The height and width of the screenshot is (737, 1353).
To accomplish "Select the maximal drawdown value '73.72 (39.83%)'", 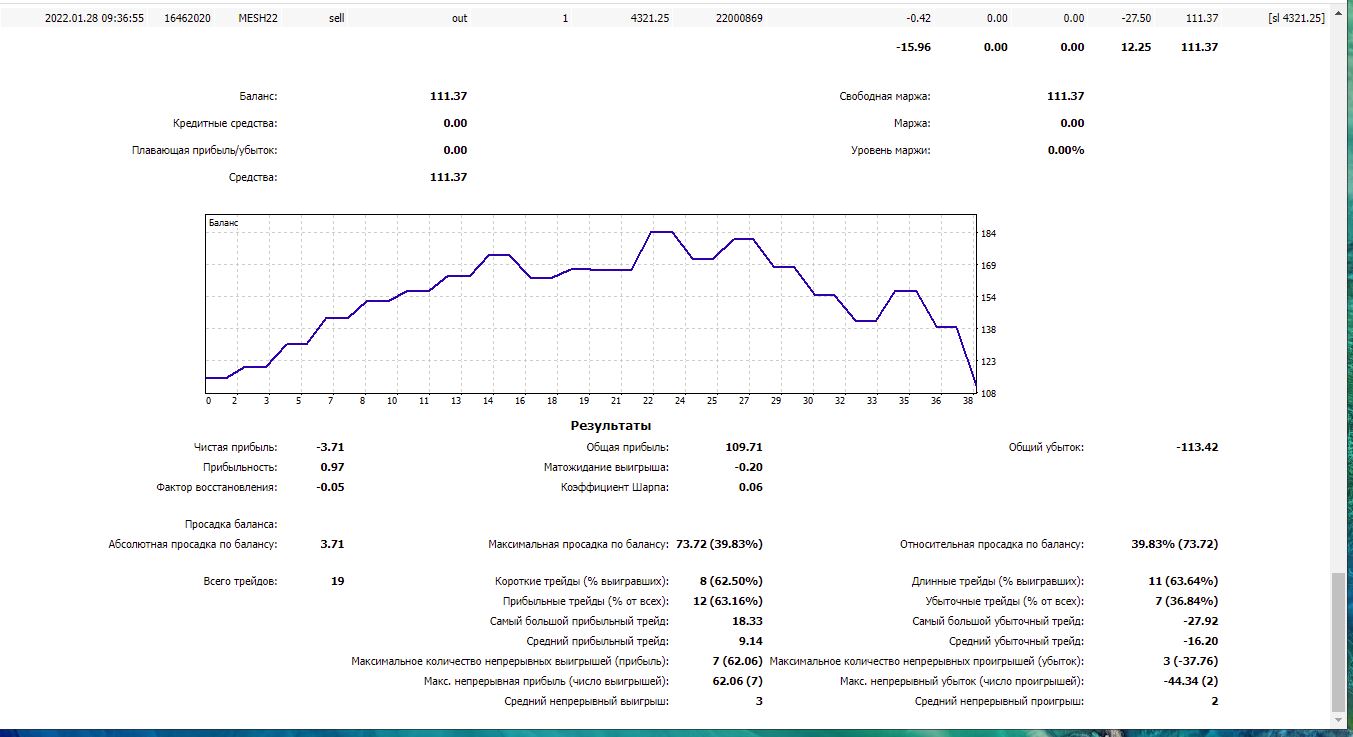I will pos(720,544).
